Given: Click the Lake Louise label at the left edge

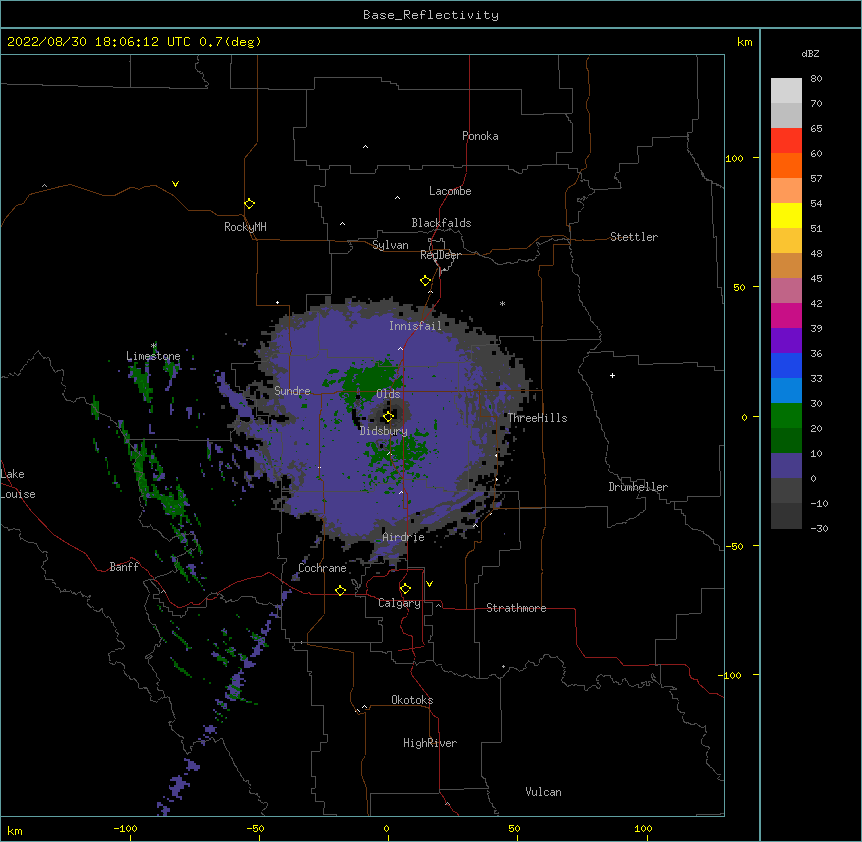Looking at the screenshot, I should [18, 484].
